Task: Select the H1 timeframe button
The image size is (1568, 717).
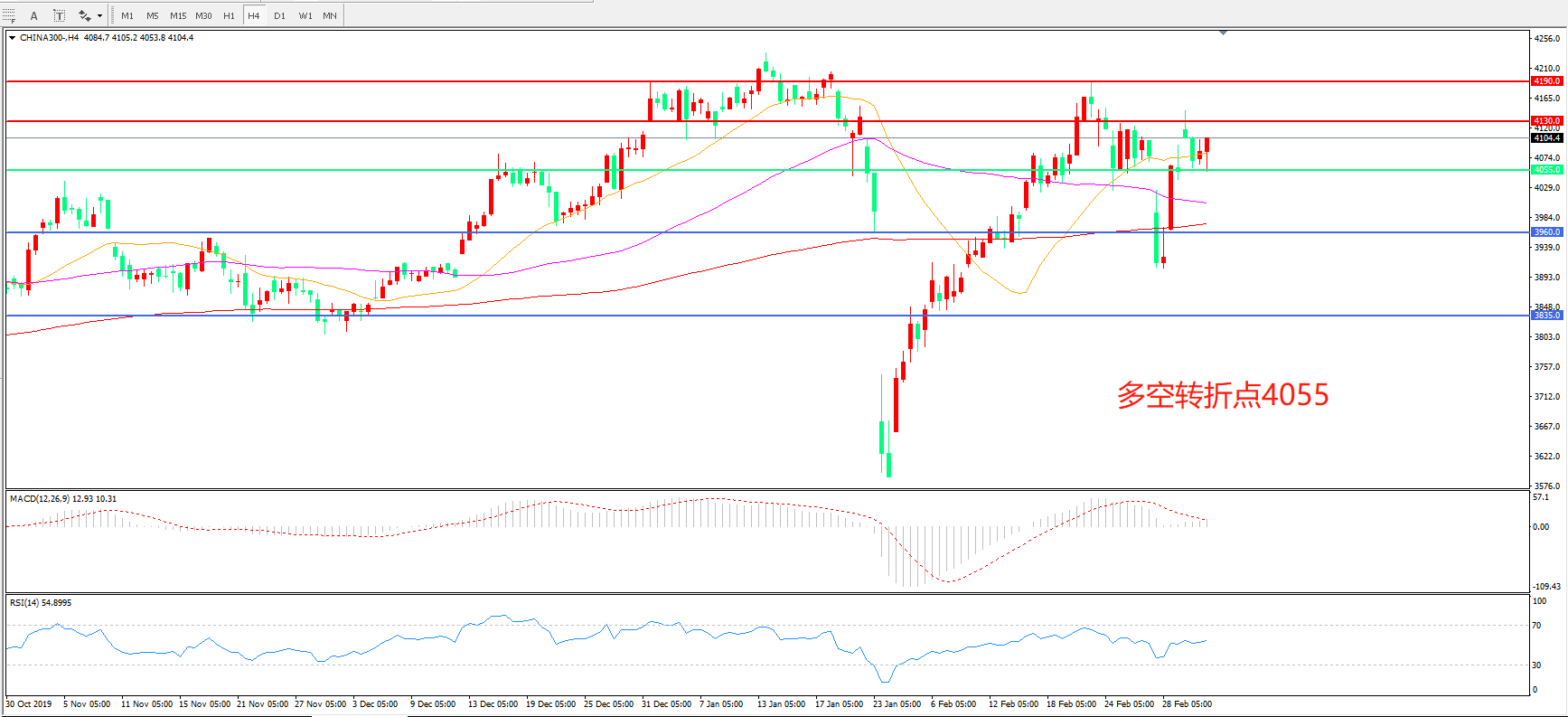Action: click(229, 15)
